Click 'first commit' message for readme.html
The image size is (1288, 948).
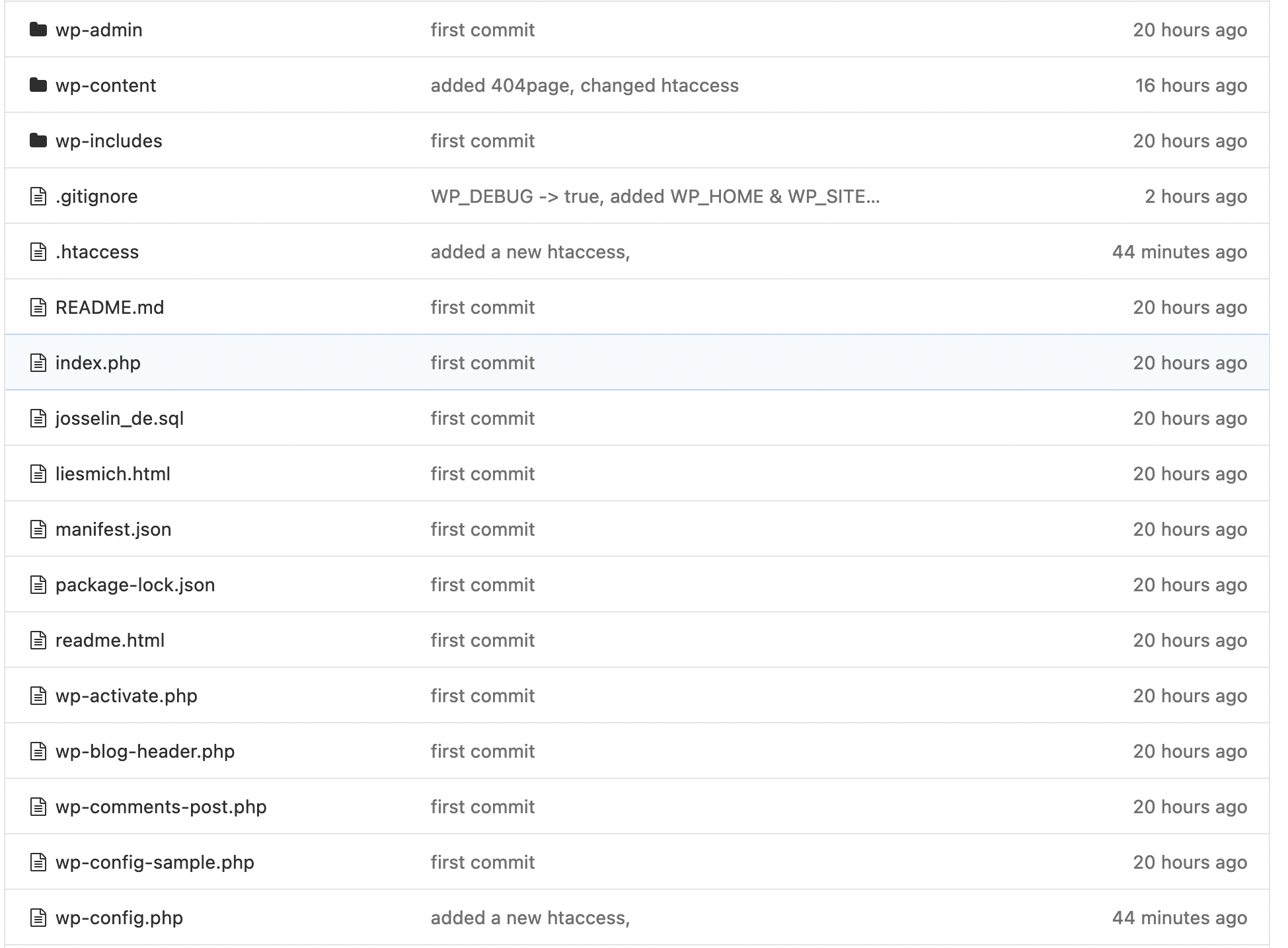(x=483, y=641)
